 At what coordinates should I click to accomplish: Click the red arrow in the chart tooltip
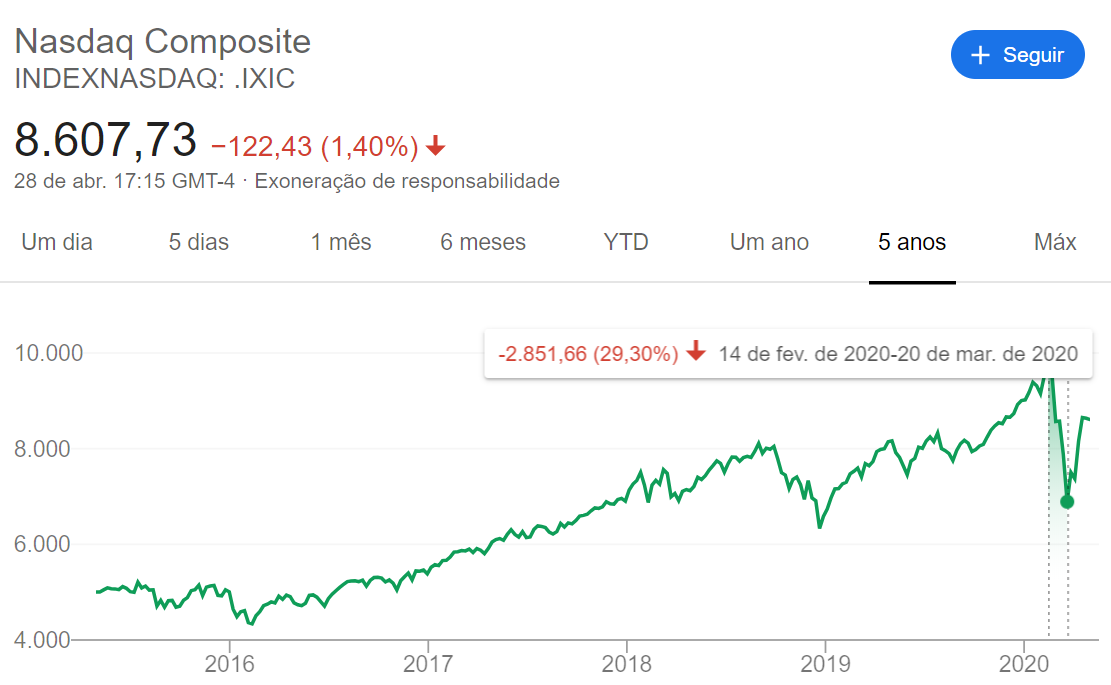[697, 353]
